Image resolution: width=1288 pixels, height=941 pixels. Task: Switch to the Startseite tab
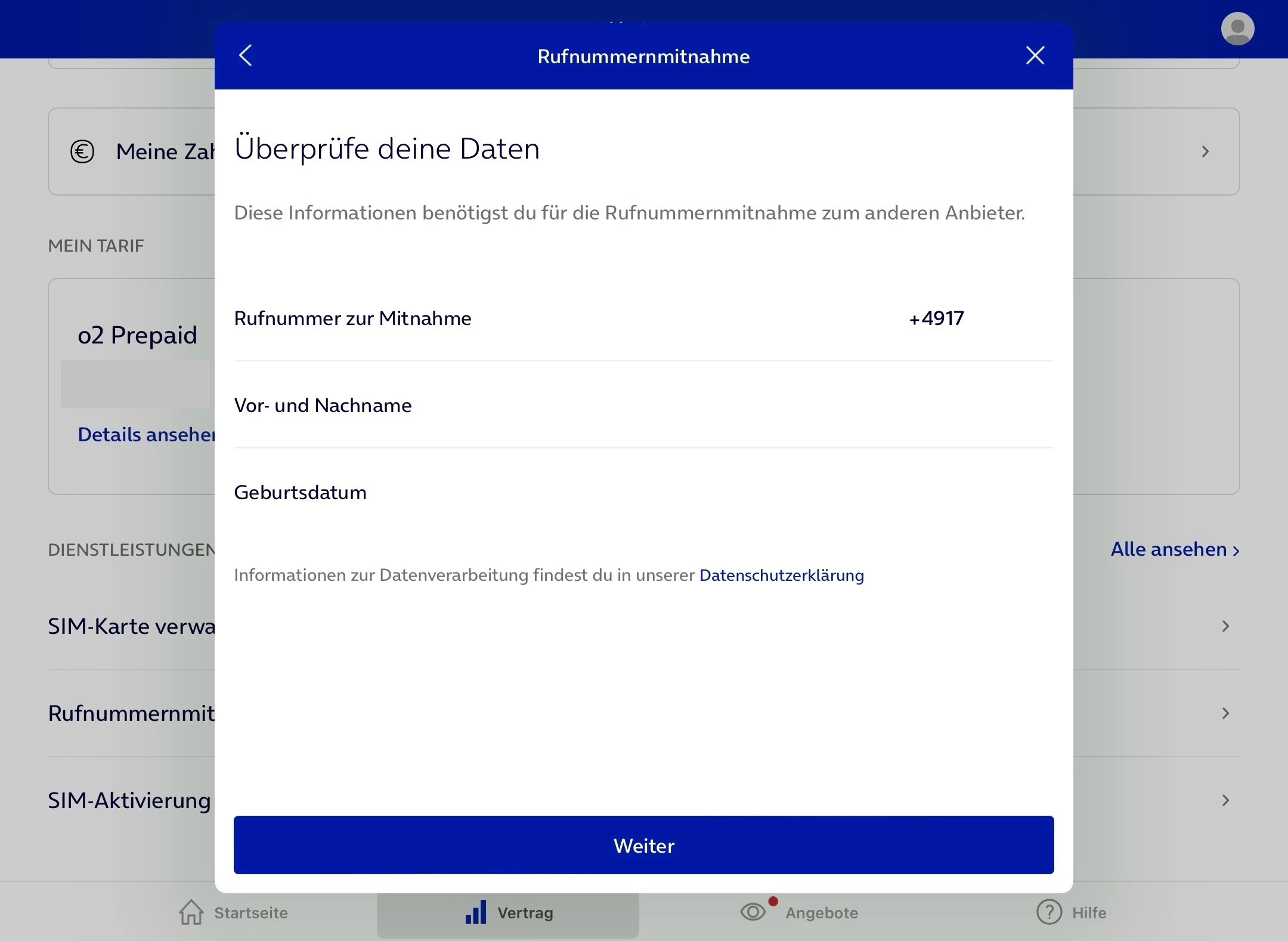point(250,912)
